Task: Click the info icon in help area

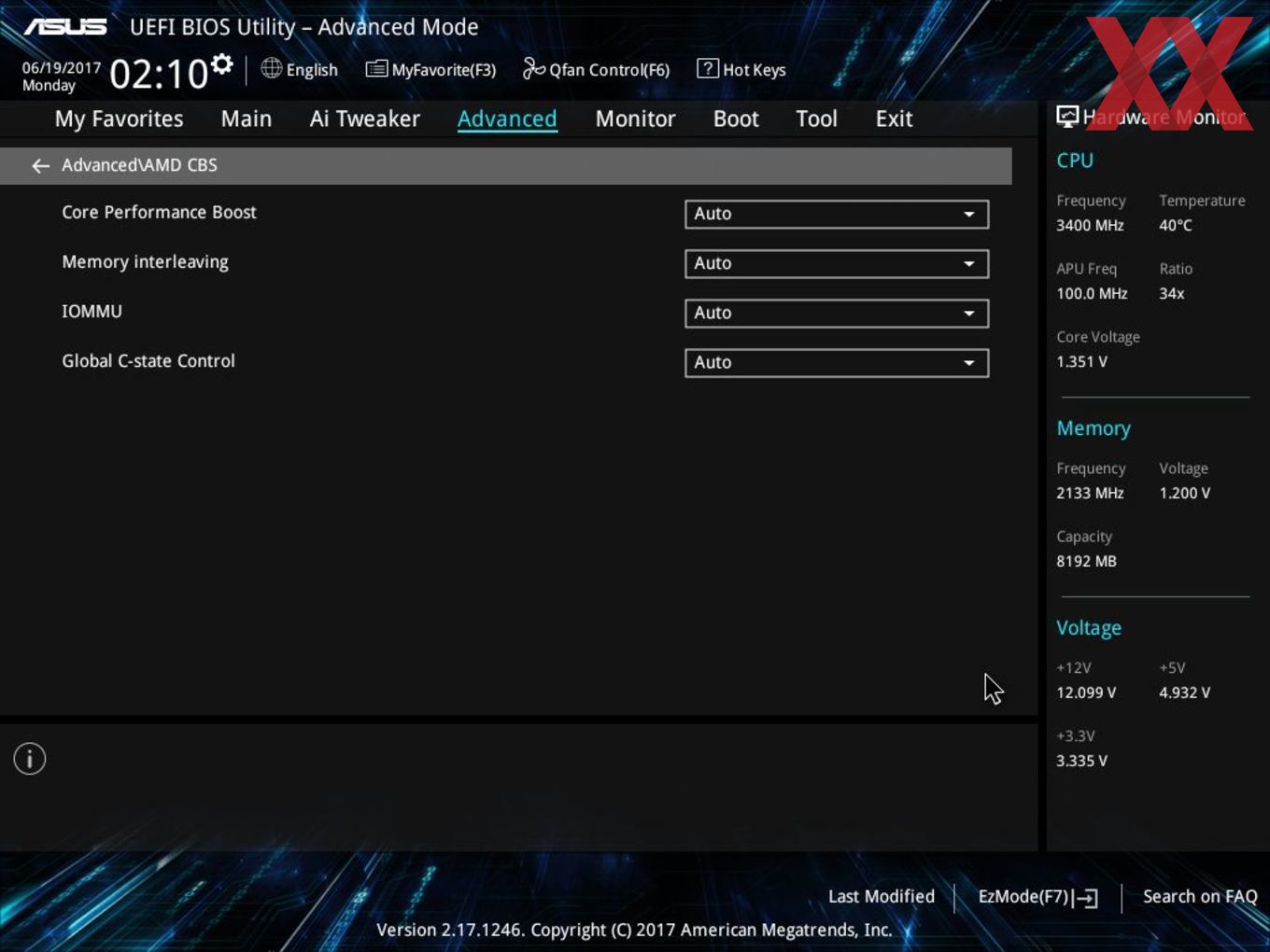Action: pos(30,759)
